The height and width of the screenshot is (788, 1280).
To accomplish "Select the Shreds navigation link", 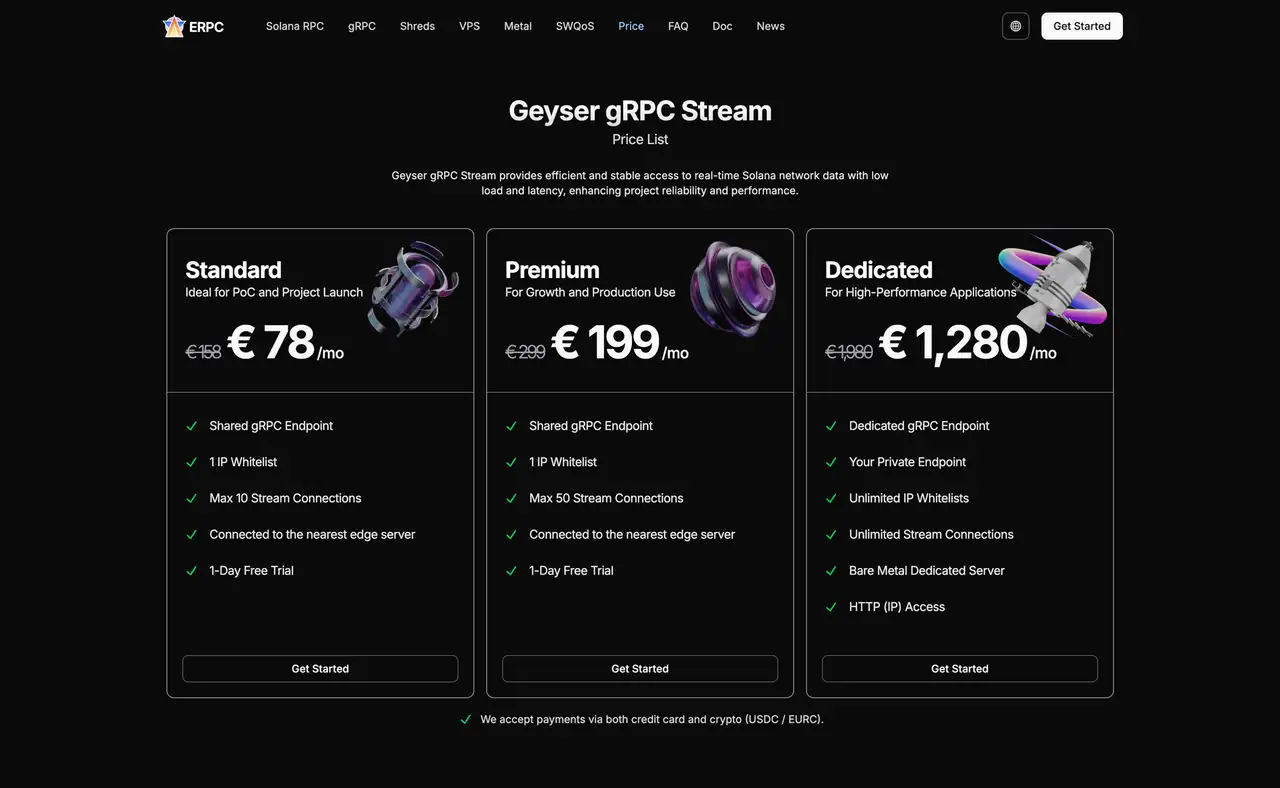I will [x=417, y=26].
